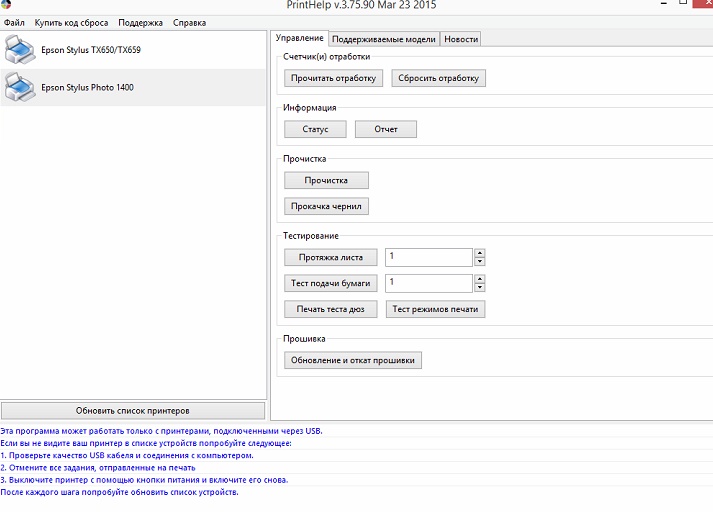Switch to the Управление tab
This screenshot has height=512, width=713.
(299, 38)
